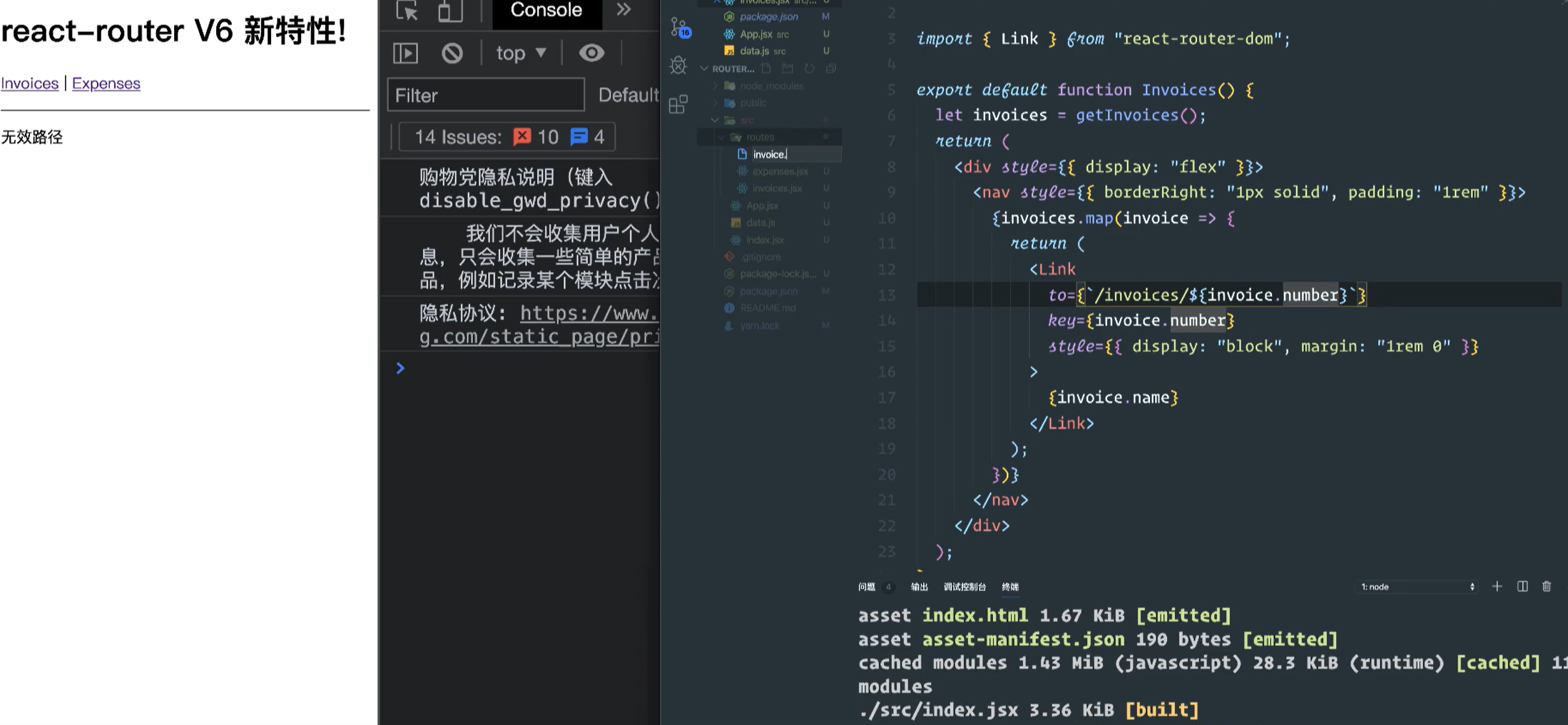Open invoices.jsx in the routes folder

pos(777,188)
